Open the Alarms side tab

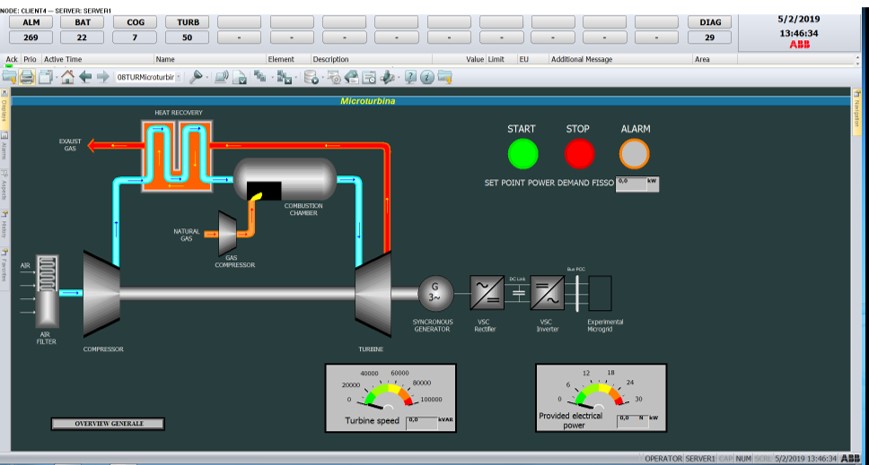4,150
